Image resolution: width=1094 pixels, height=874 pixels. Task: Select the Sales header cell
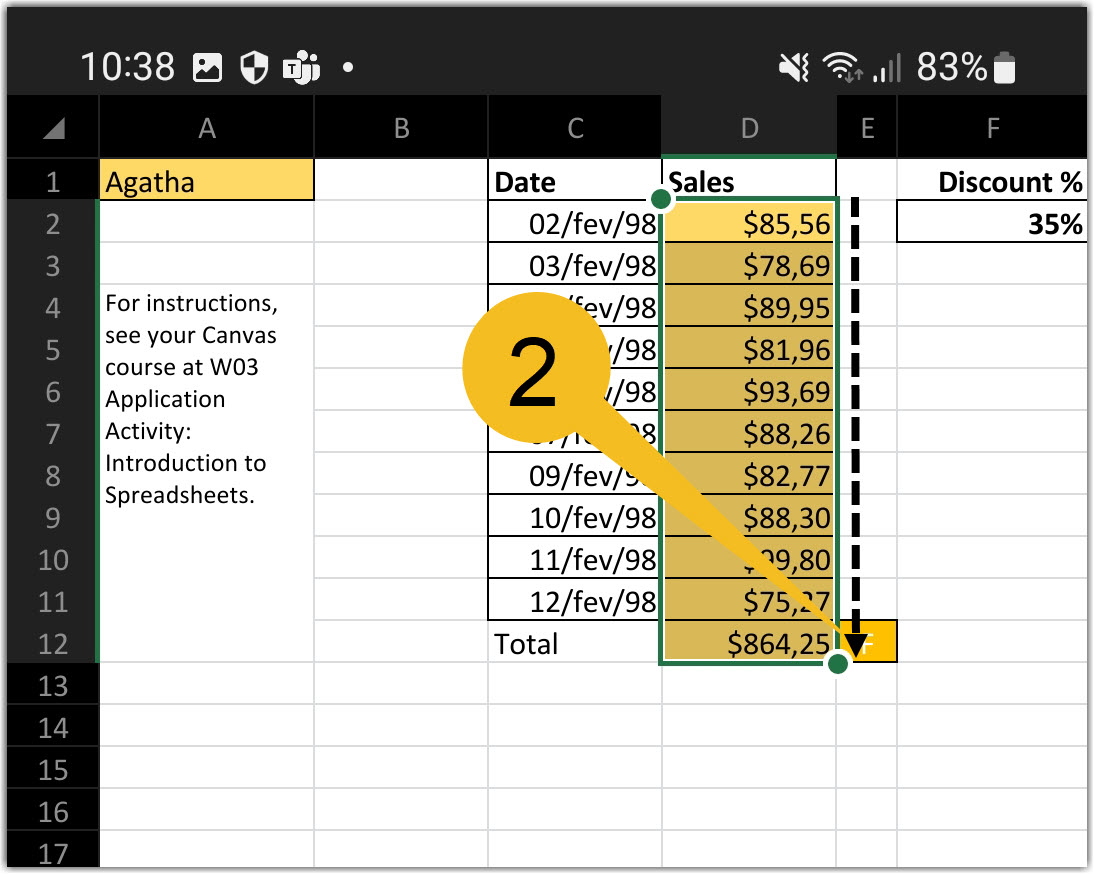pyautogui.click(x=749, y=181)
